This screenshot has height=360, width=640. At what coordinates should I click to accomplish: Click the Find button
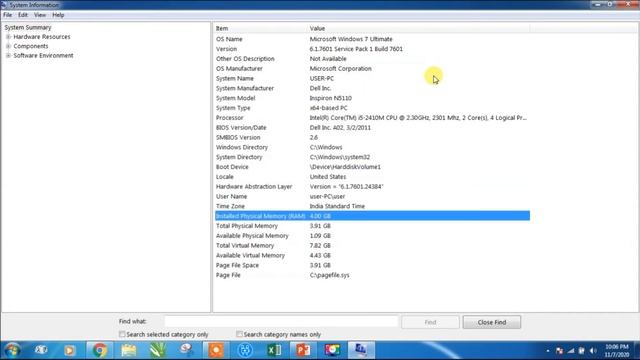pyautogui.click(x=430, y=322)
